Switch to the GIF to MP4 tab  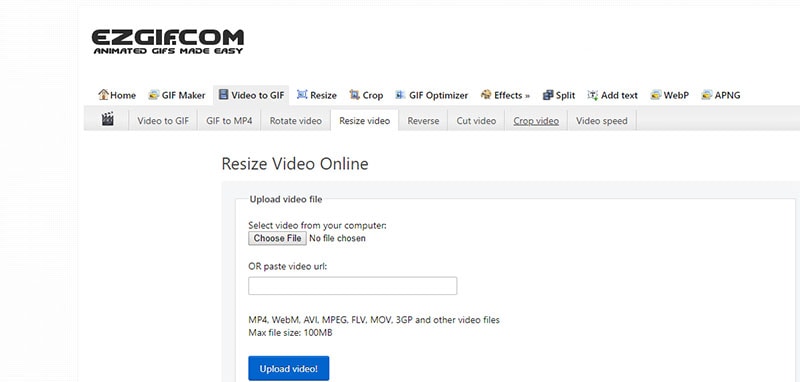229,121
